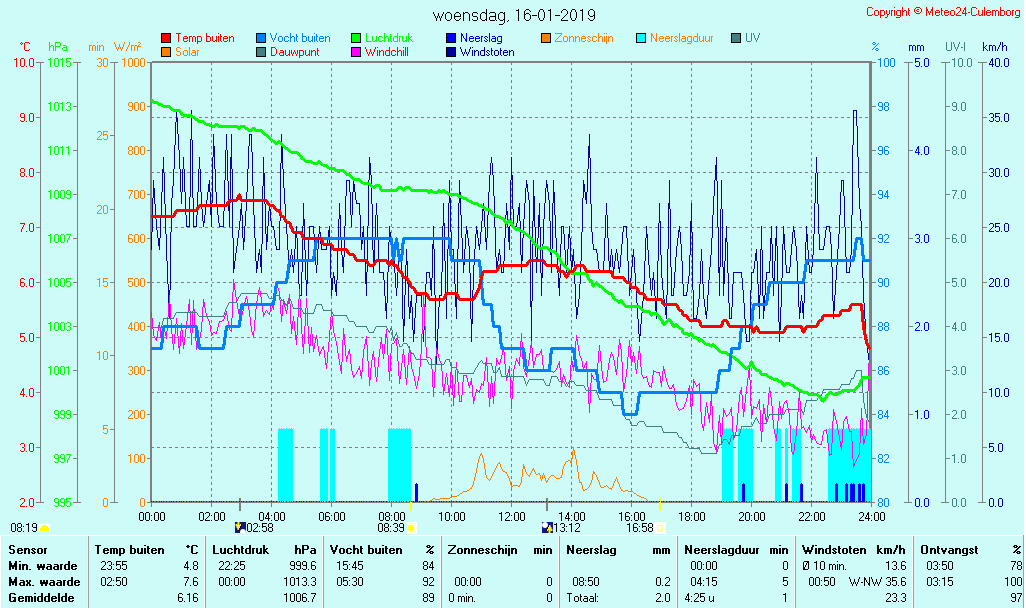
Task: Click the yellow sun icon beside 08:19
Action: pyautogui.click(x=45, y=527)
